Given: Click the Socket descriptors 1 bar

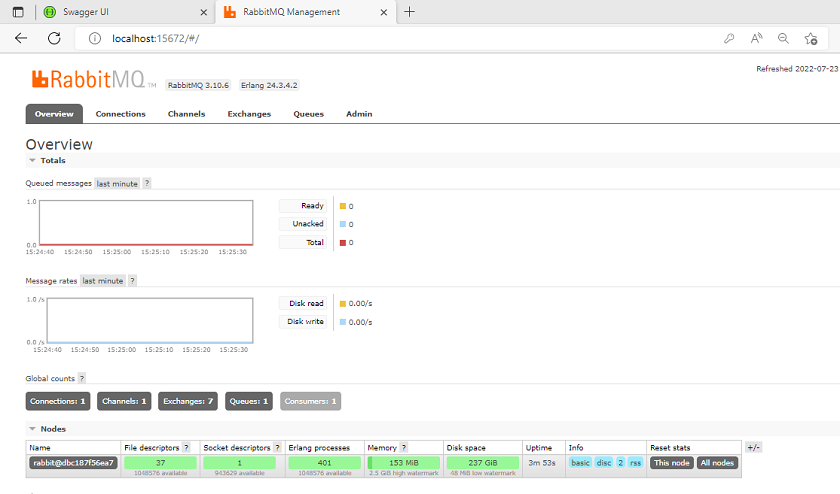Looking at the screenshot, I should click(x=239, y=462).
